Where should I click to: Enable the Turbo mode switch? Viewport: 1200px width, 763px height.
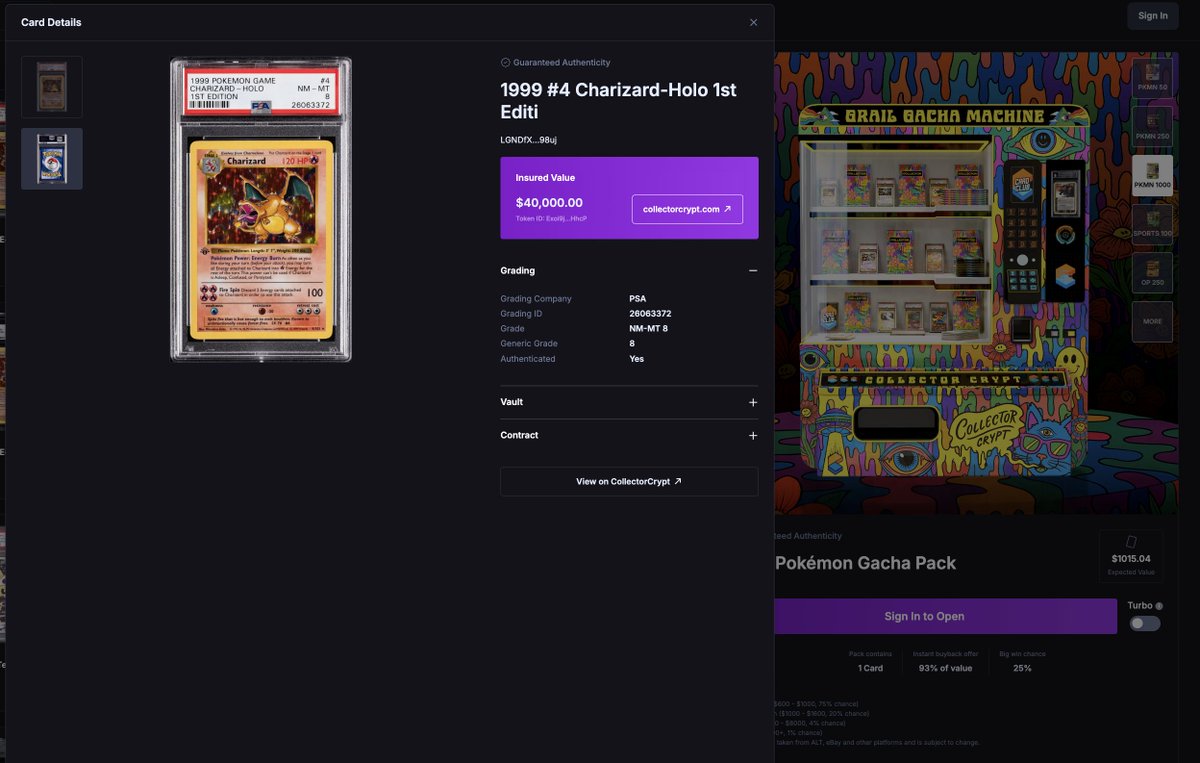pyautogui.click(x=1144, y=623)
